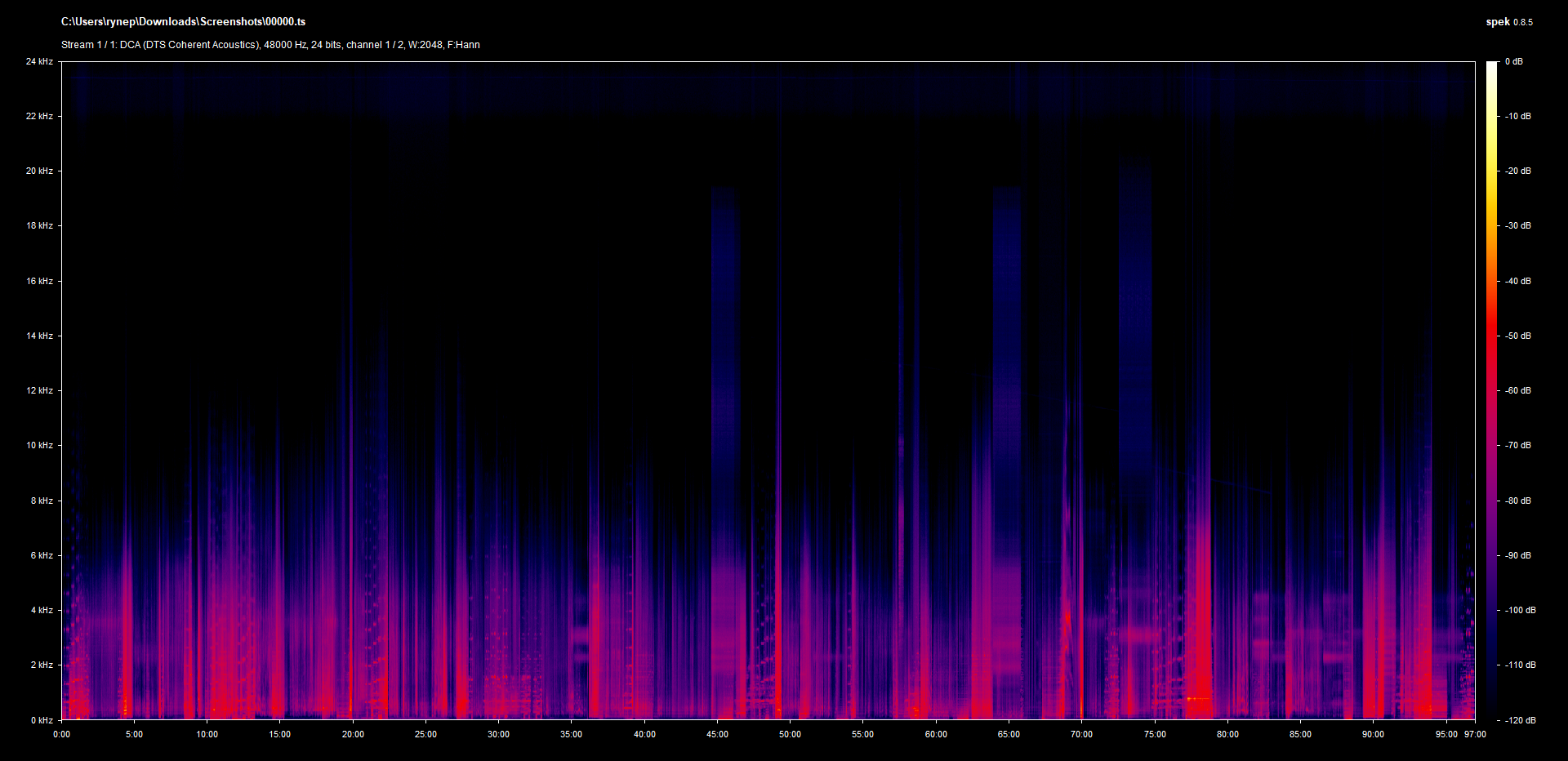Select the DTS stream info line
1568x761 pixels.
pyautogui.click(x=270, y=45)
